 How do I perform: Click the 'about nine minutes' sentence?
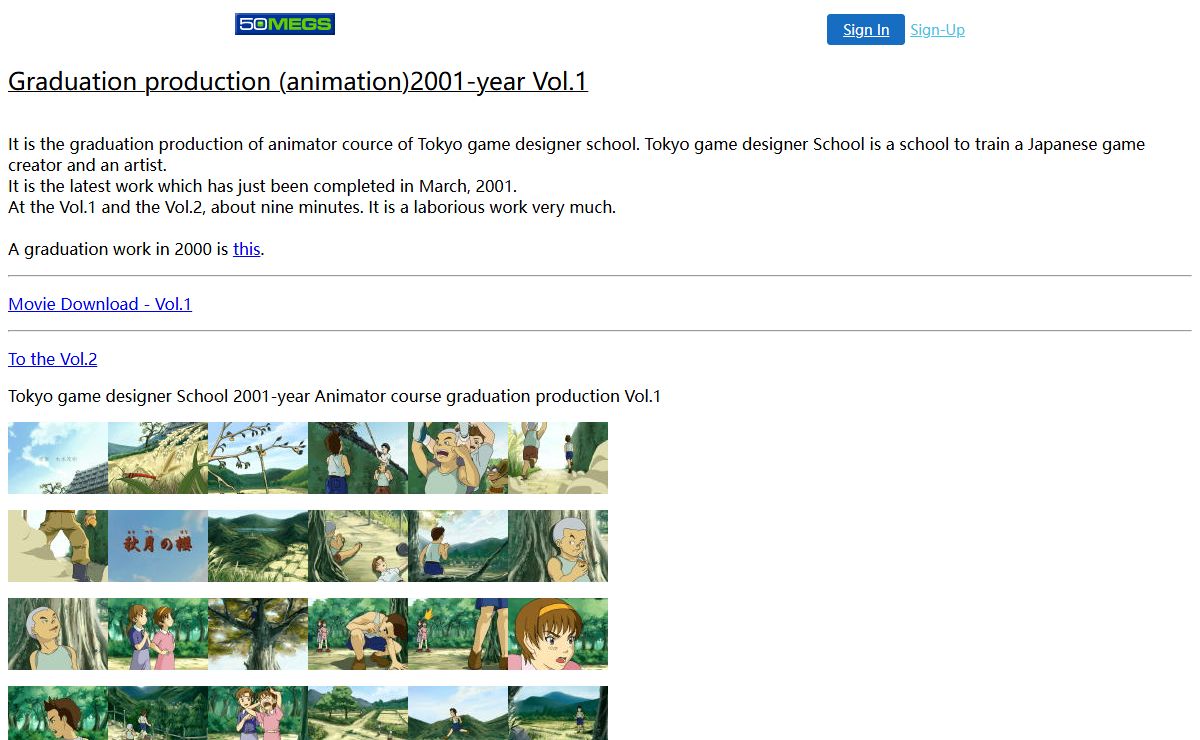tap(312, 207)
